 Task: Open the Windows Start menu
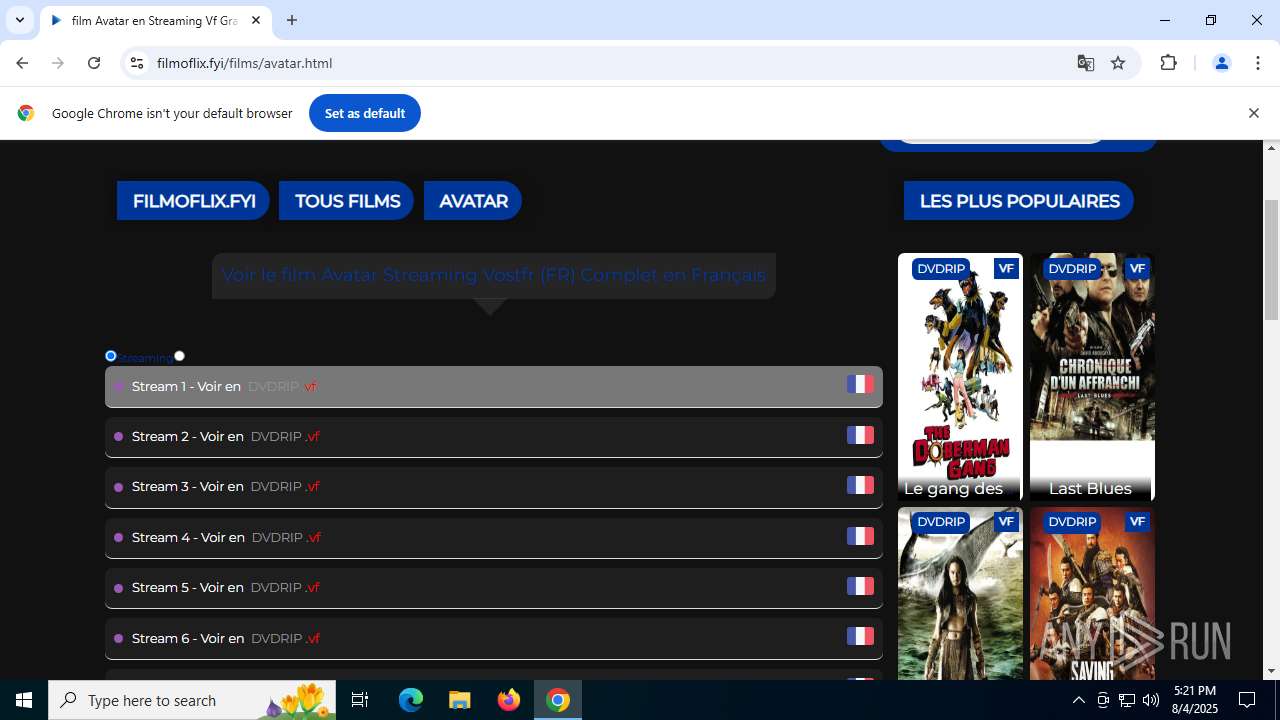coord(24,700)
